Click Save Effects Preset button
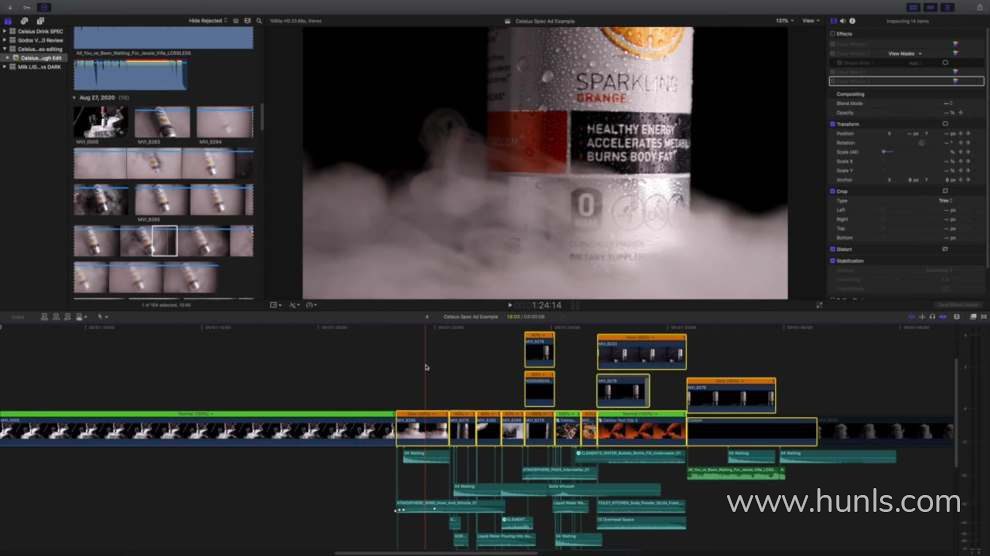The height and width of the screenshot is (556, 990). coord(958,305)
